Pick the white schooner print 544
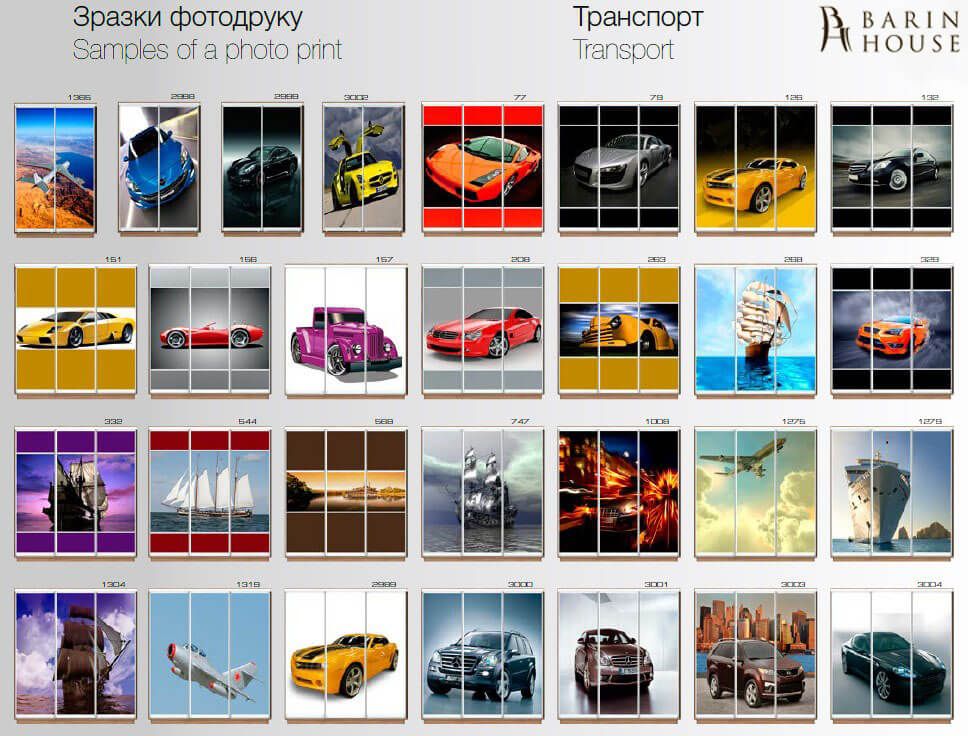This screenshot has width=968, height=736. pos(209,494)
